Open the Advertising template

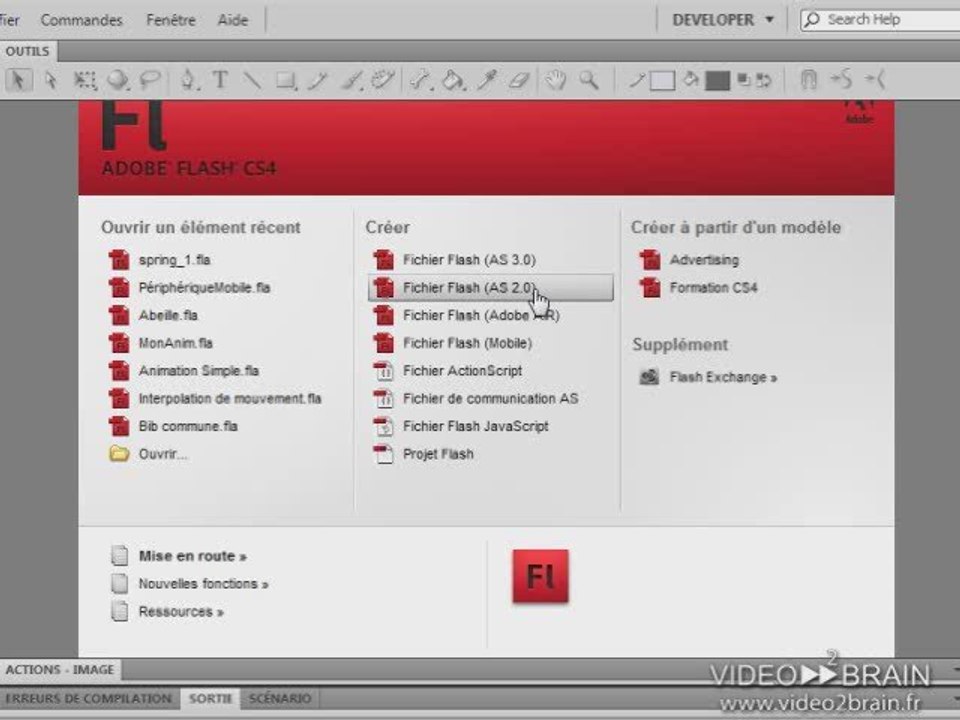click(x=689, y=260)
